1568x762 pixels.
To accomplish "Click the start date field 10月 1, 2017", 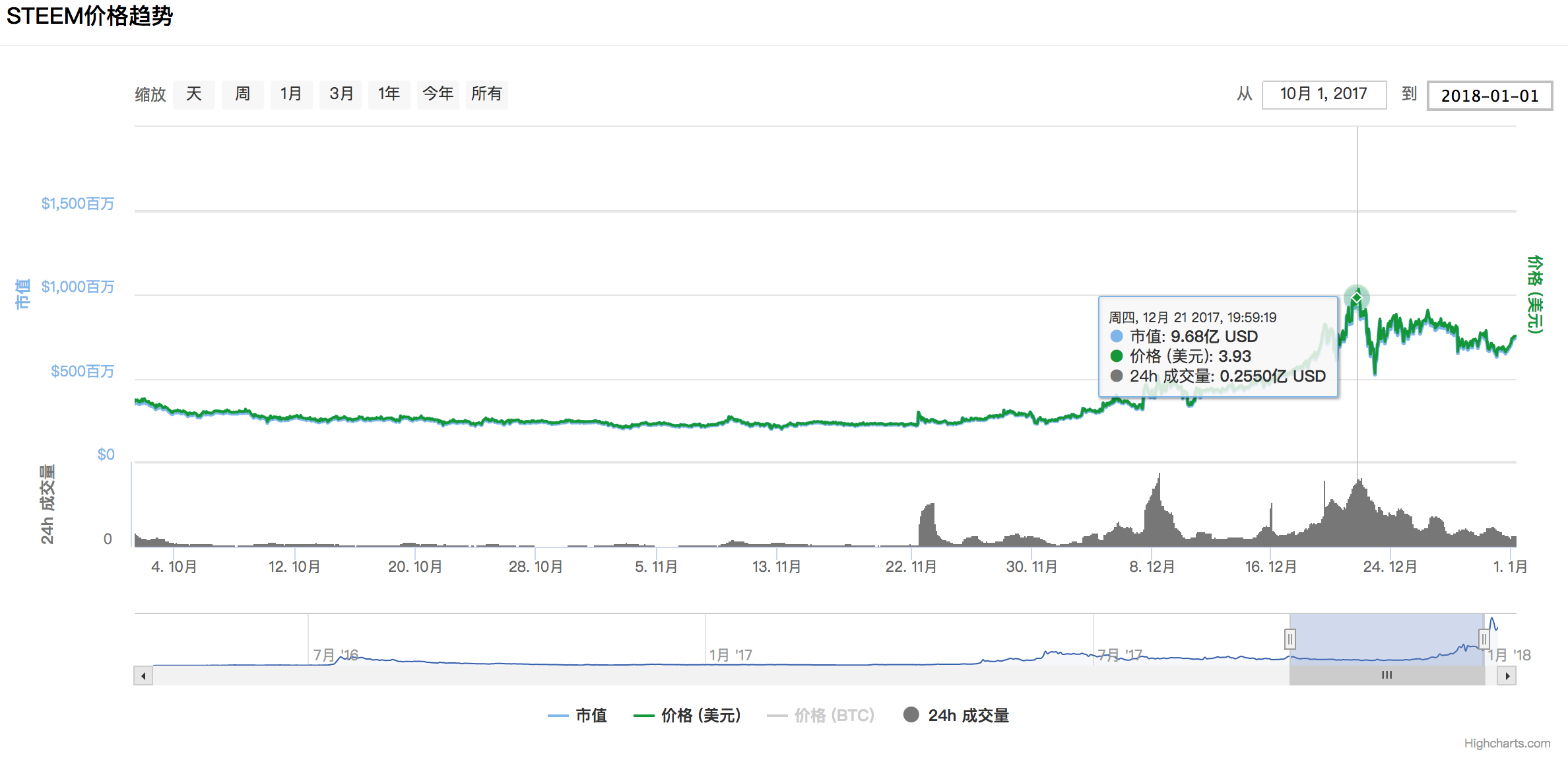I will [1324, 94].
